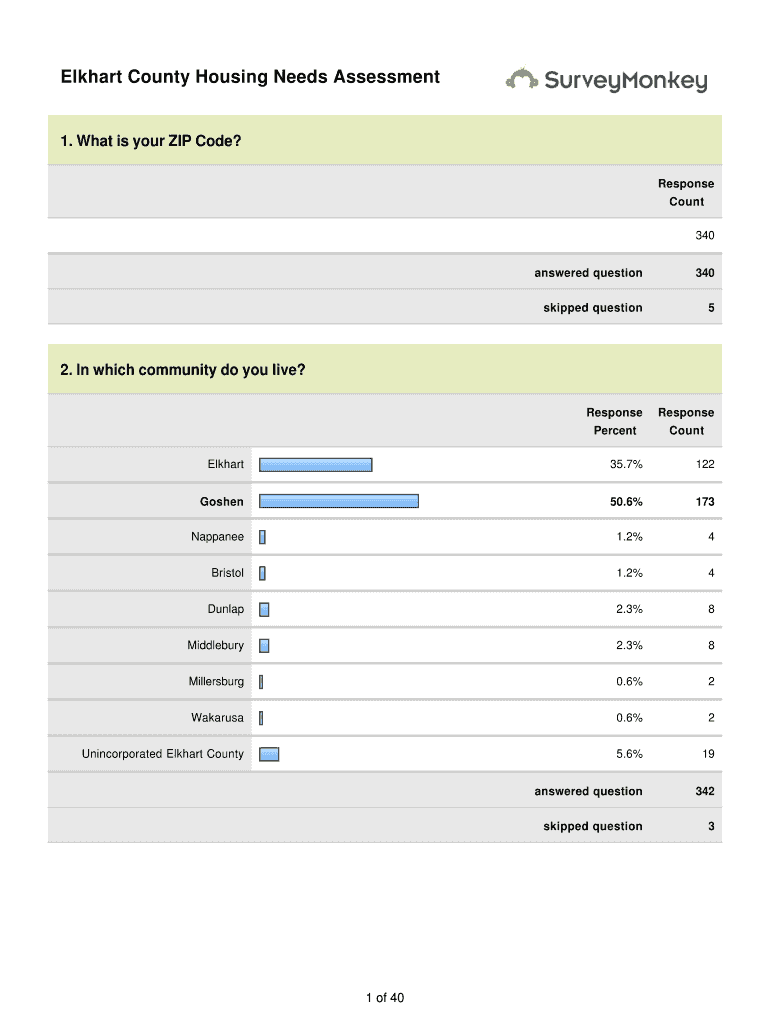The image size is (770, 1024).
Task: Click the Goshen 50.6% percentage value
Action: click(626, 501)
